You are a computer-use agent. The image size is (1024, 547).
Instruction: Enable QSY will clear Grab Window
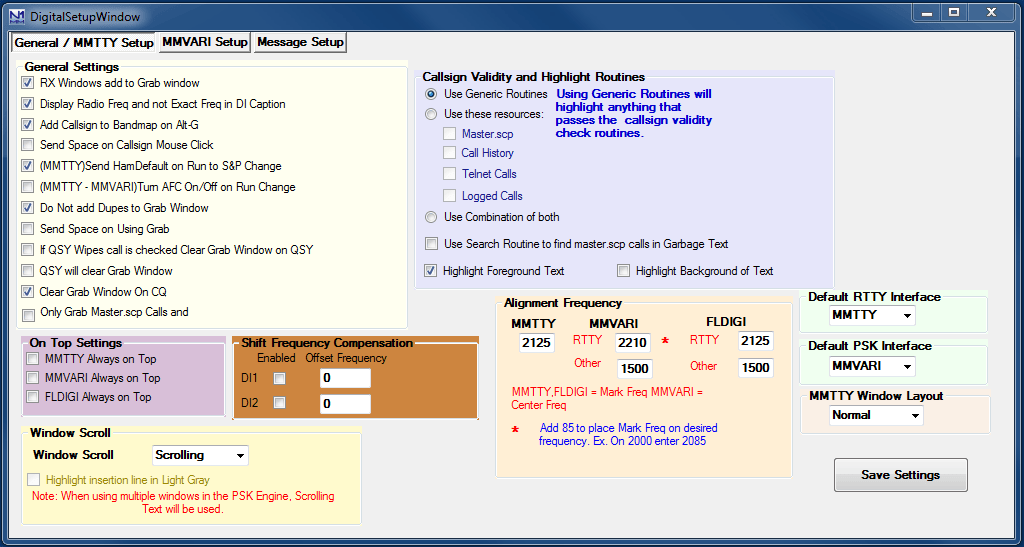click(27, 271)
